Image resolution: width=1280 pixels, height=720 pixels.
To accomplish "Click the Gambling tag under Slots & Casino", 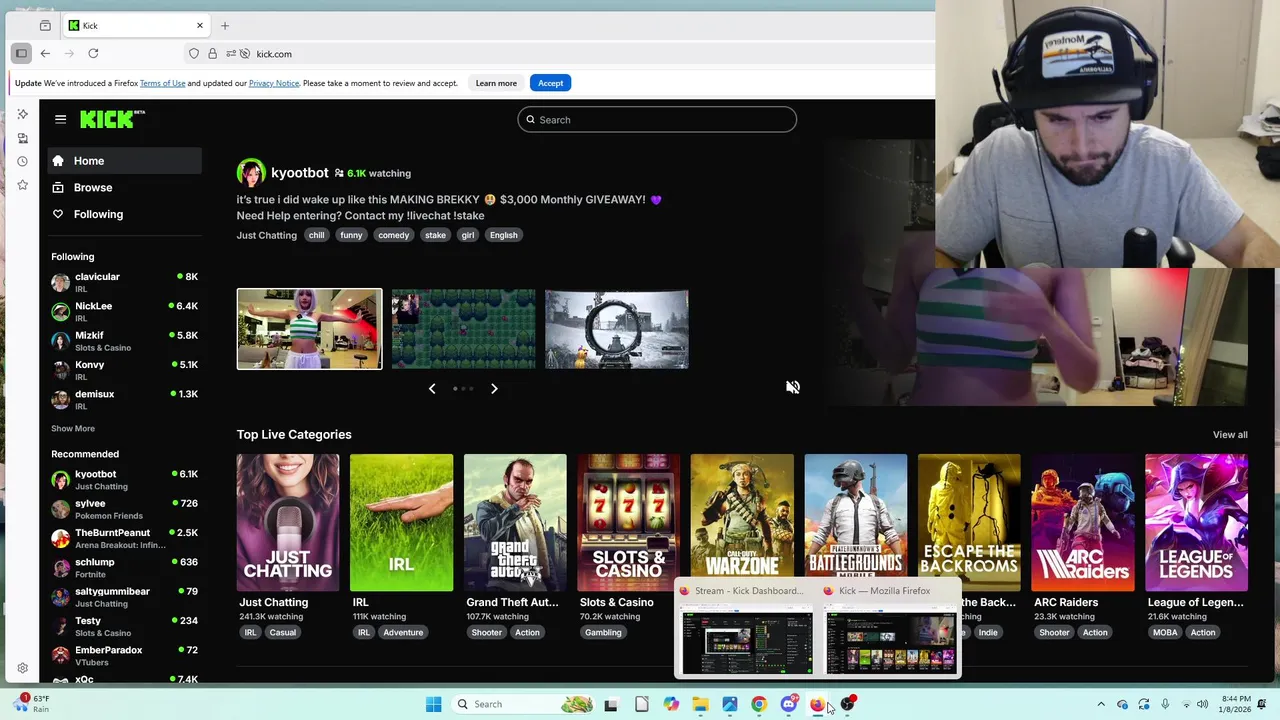I will coord(603,632).
